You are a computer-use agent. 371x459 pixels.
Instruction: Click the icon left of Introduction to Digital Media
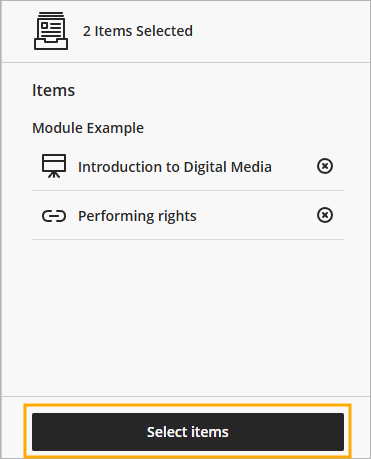point(54,166)
